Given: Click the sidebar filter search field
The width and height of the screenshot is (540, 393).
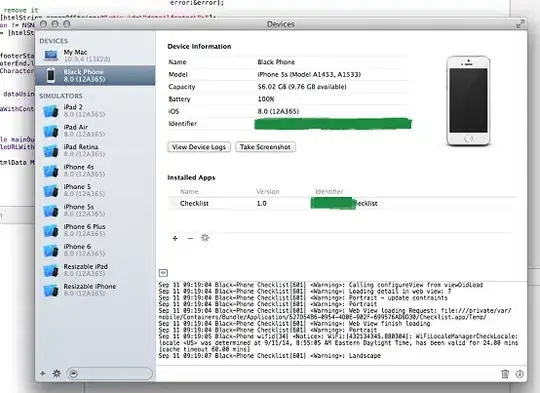Looking at the screenshot, I should [x=110, y=373].
